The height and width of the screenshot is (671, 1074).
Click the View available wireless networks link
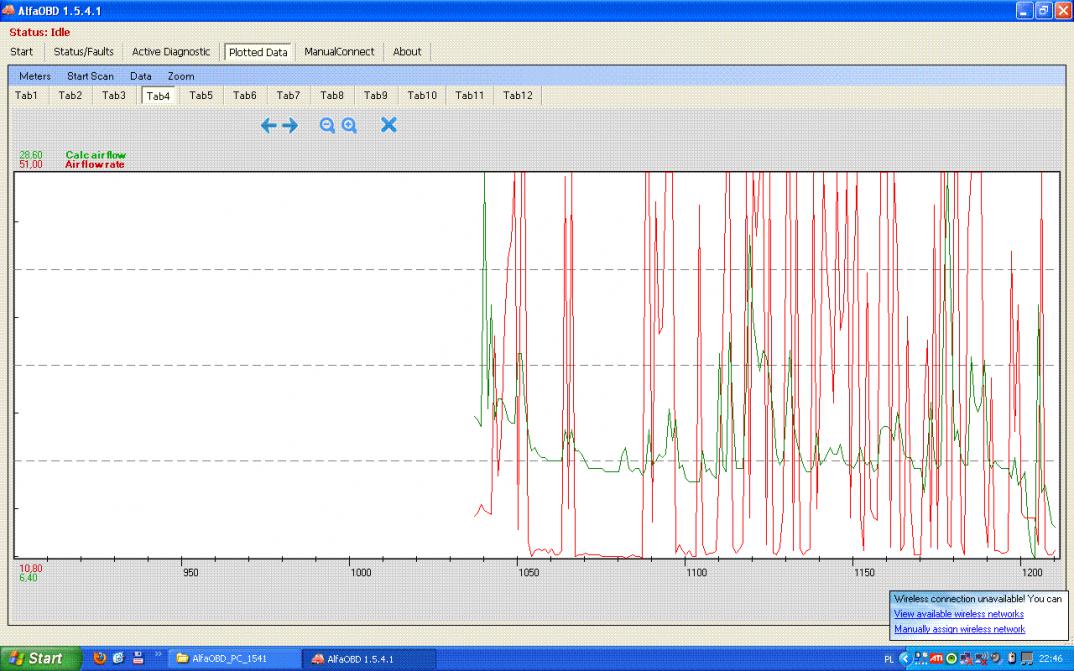coord(958,614)
